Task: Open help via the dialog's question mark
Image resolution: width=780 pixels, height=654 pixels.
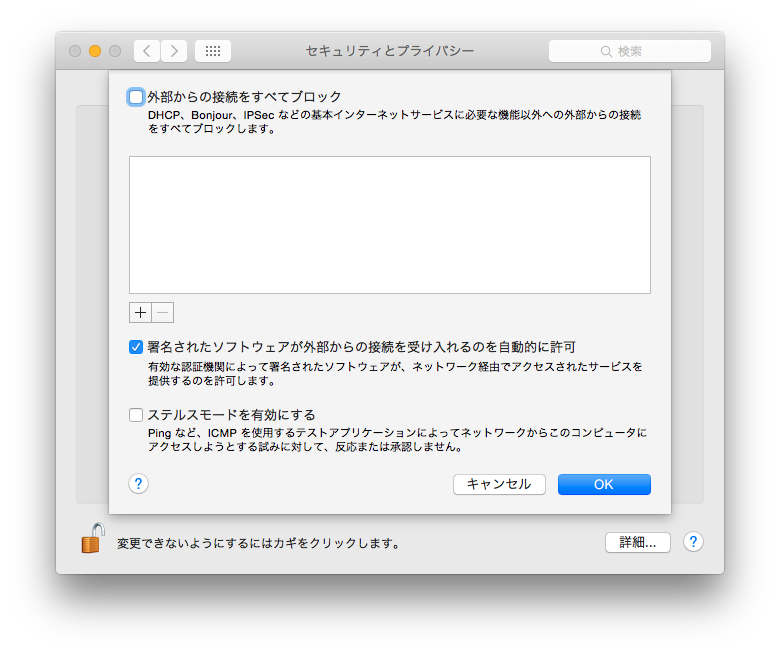Action: pos(138,483)
